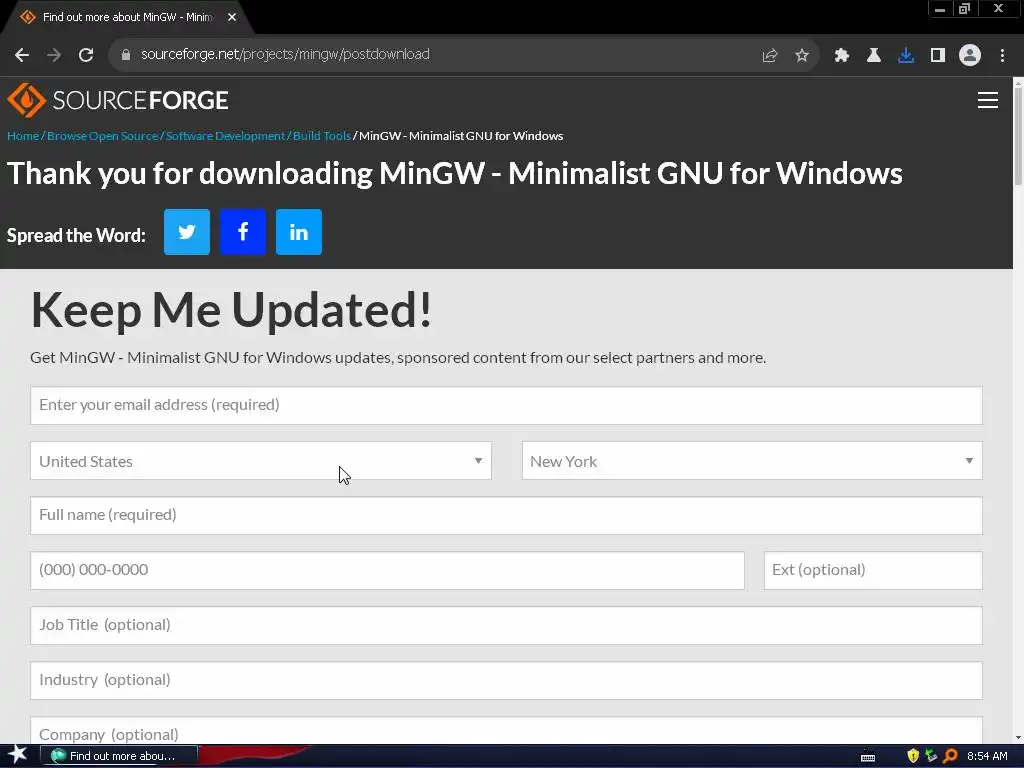Image resolution: width=1024 pixels, height=768 pixels.
Task: Click the magnifier tray icon
Action: click(950, 756)
